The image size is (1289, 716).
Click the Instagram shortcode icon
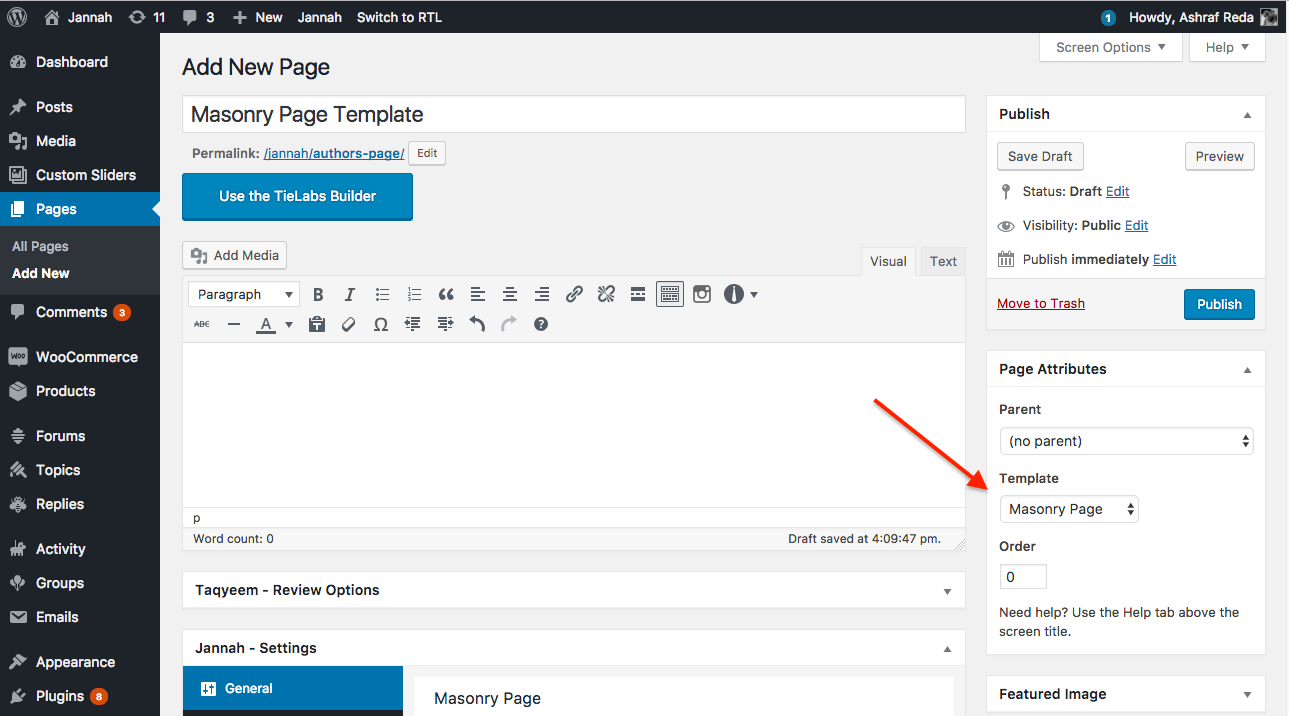pyautogui.click(x=702, y=294)
